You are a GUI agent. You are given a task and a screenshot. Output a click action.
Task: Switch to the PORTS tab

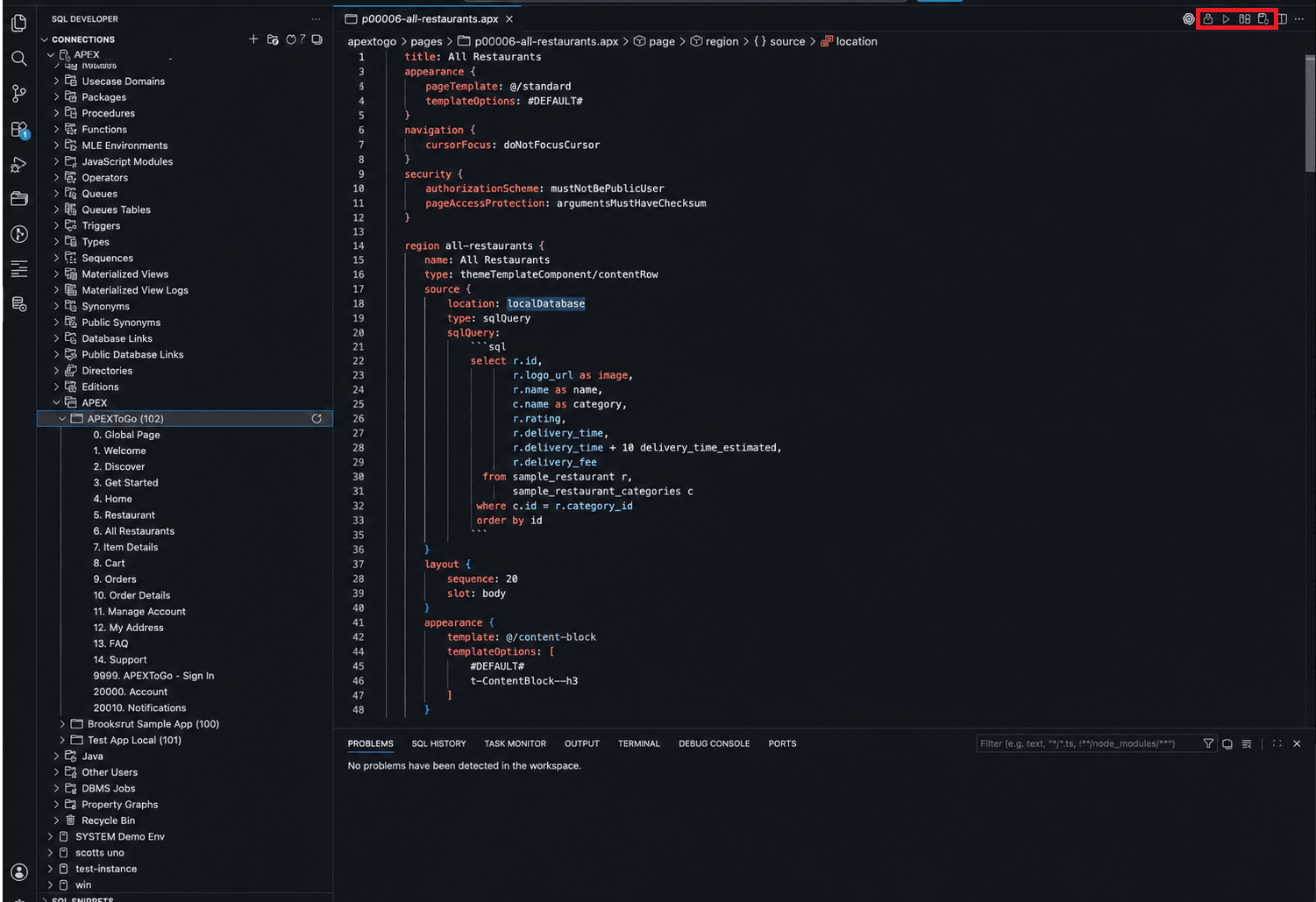pos(782,743)
